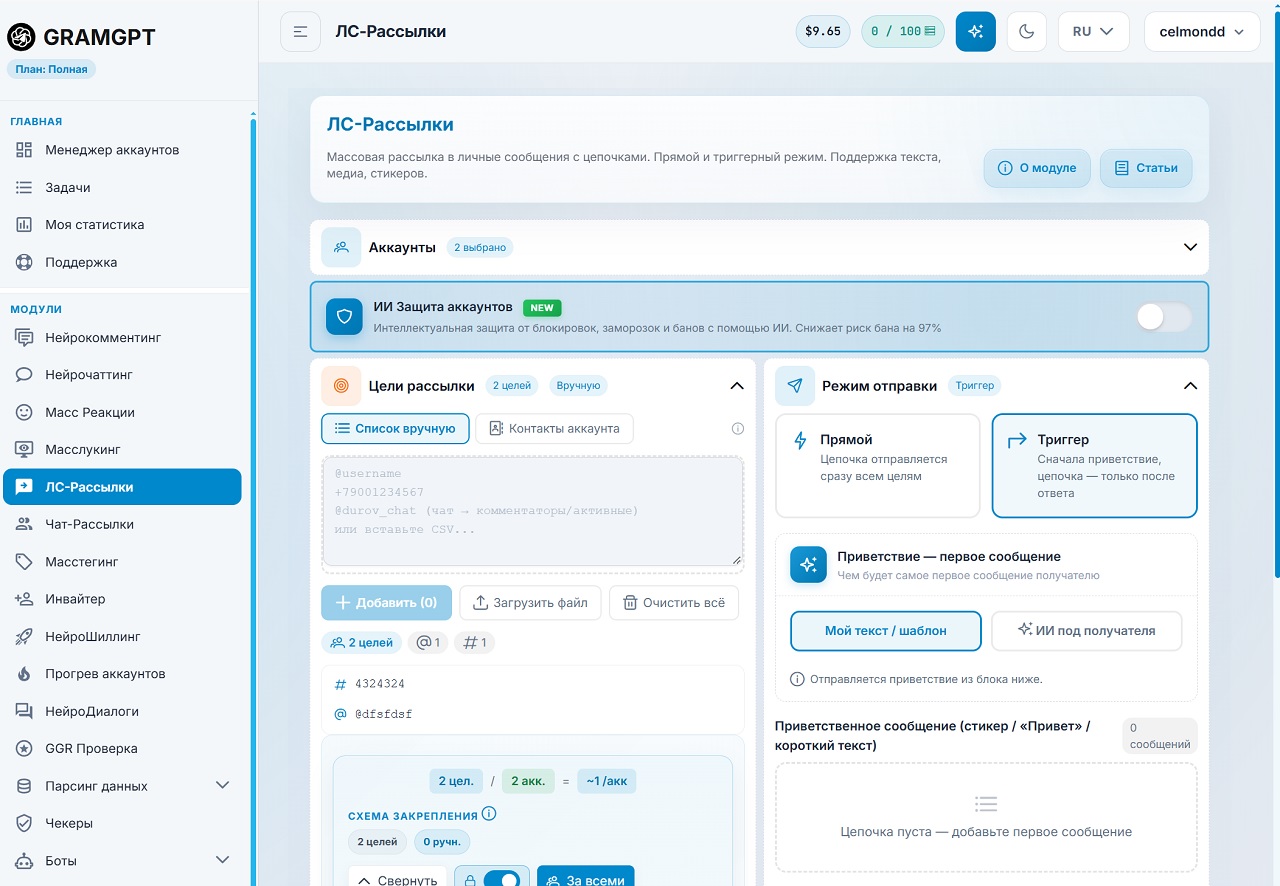Click the $9.65 balance badge
The height and width of the screenshot is (886, 1280).
pyautogui.click(x=823, y=32)
